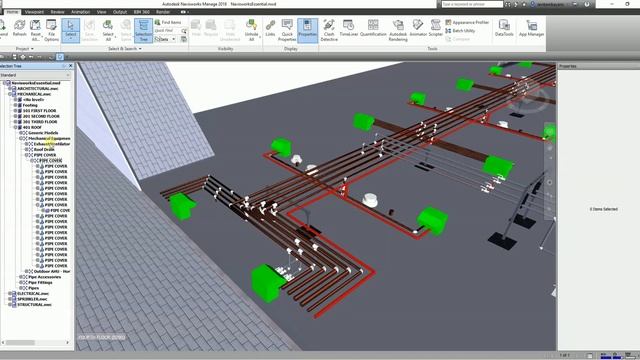Click Appearance Profiler
The height and width of the screenshot is (360, 640).
coord(467,22)
